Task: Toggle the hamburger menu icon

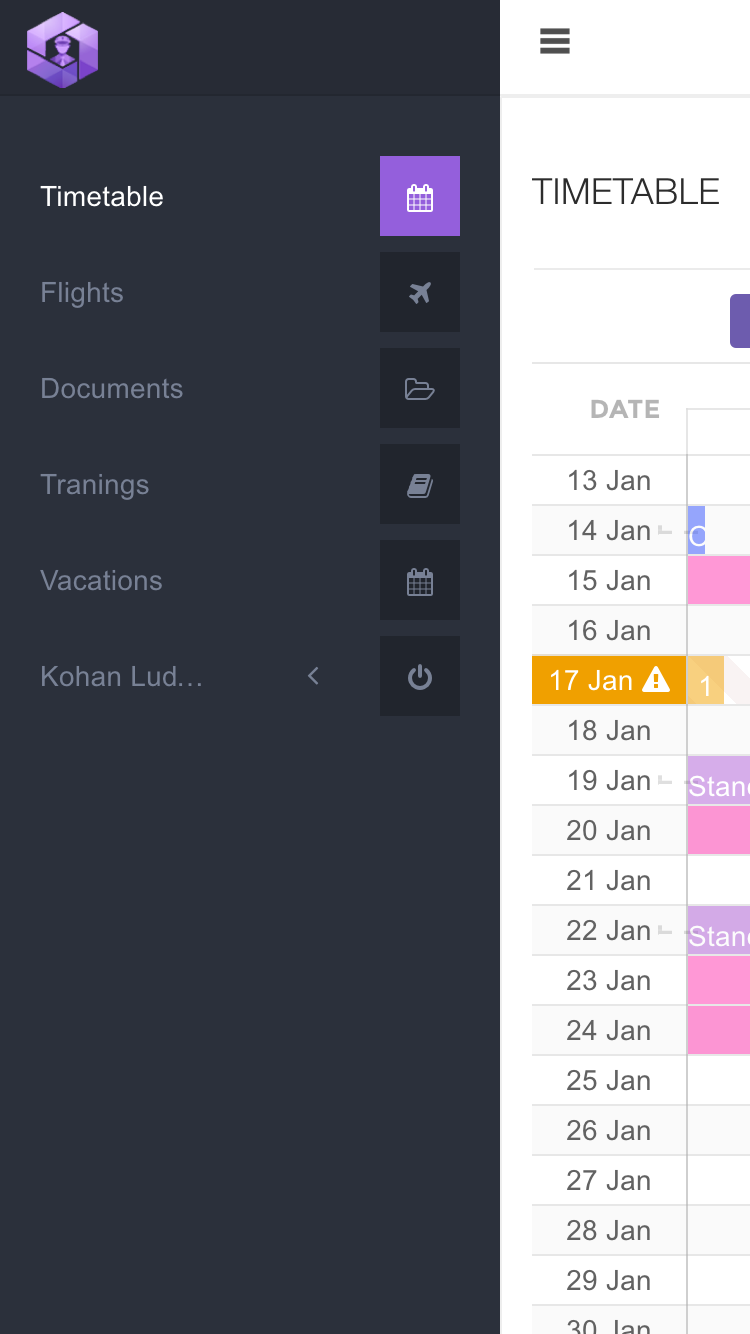Action: [555, 41]
